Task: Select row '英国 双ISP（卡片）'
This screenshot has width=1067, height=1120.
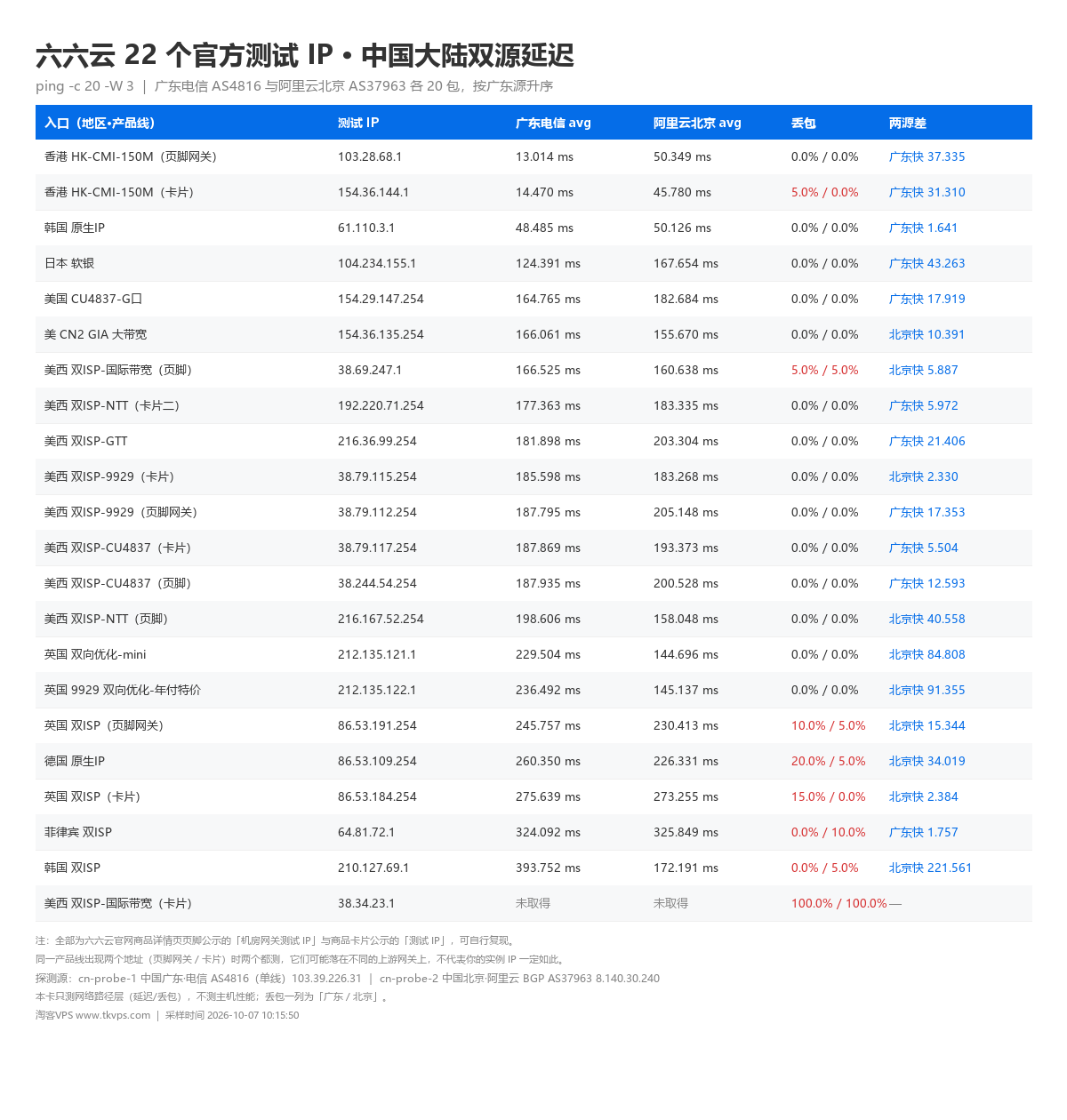Action: pyautogui.click(x=533, y=796)
